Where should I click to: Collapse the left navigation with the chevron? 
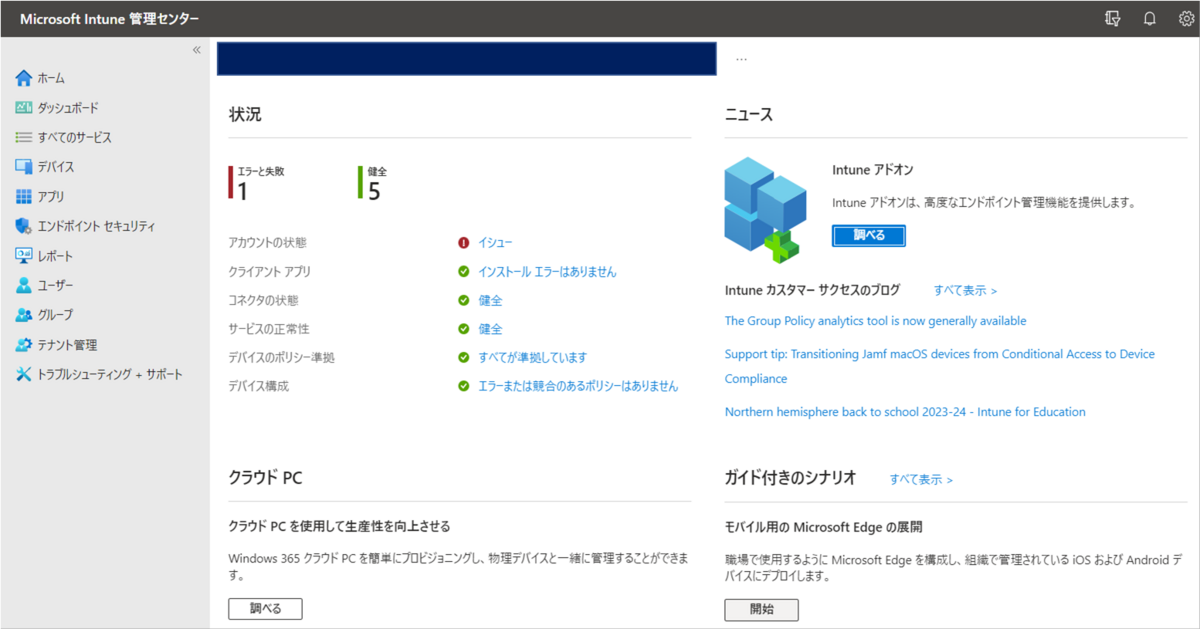point(196,50)
